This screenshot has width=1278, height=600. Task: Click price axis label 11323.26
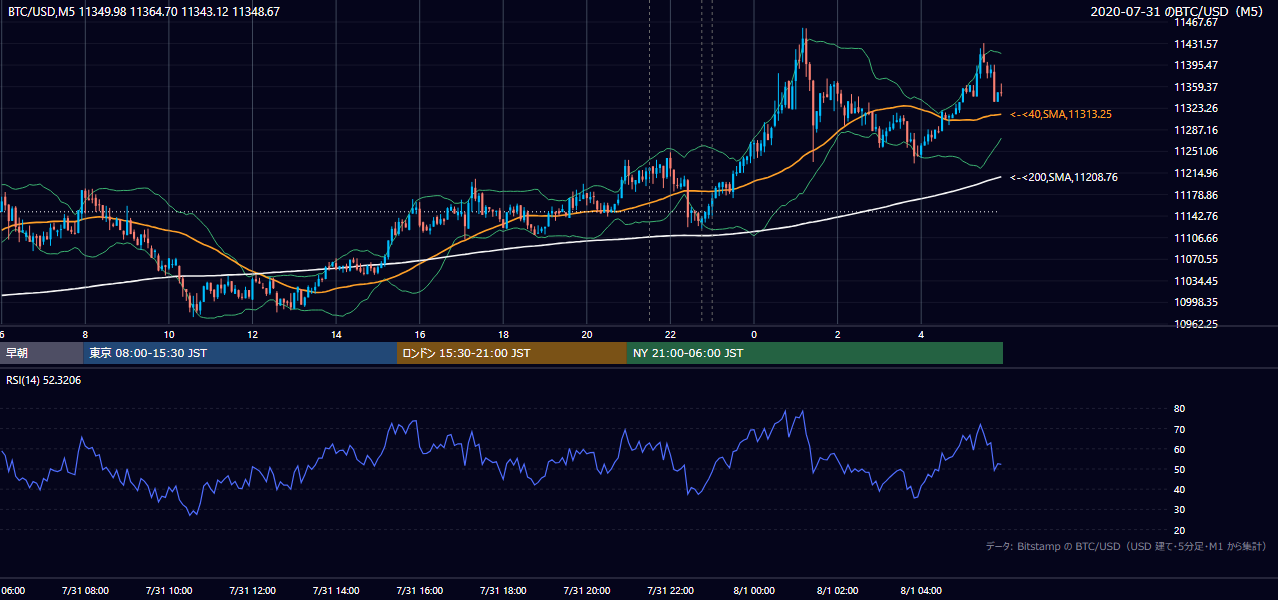(x=1196, y=108)
